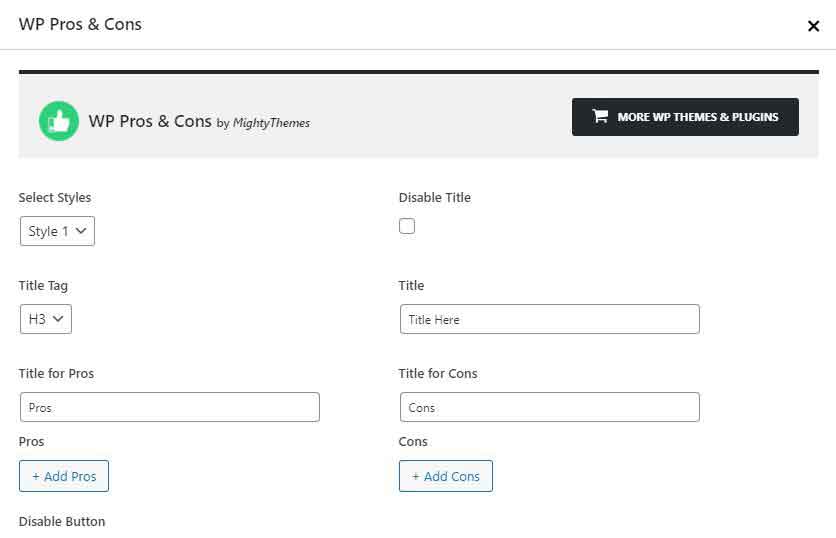Tick the Disable Title checkbox
The height and width of the screenshot is (538, 836).
point(407,226)
